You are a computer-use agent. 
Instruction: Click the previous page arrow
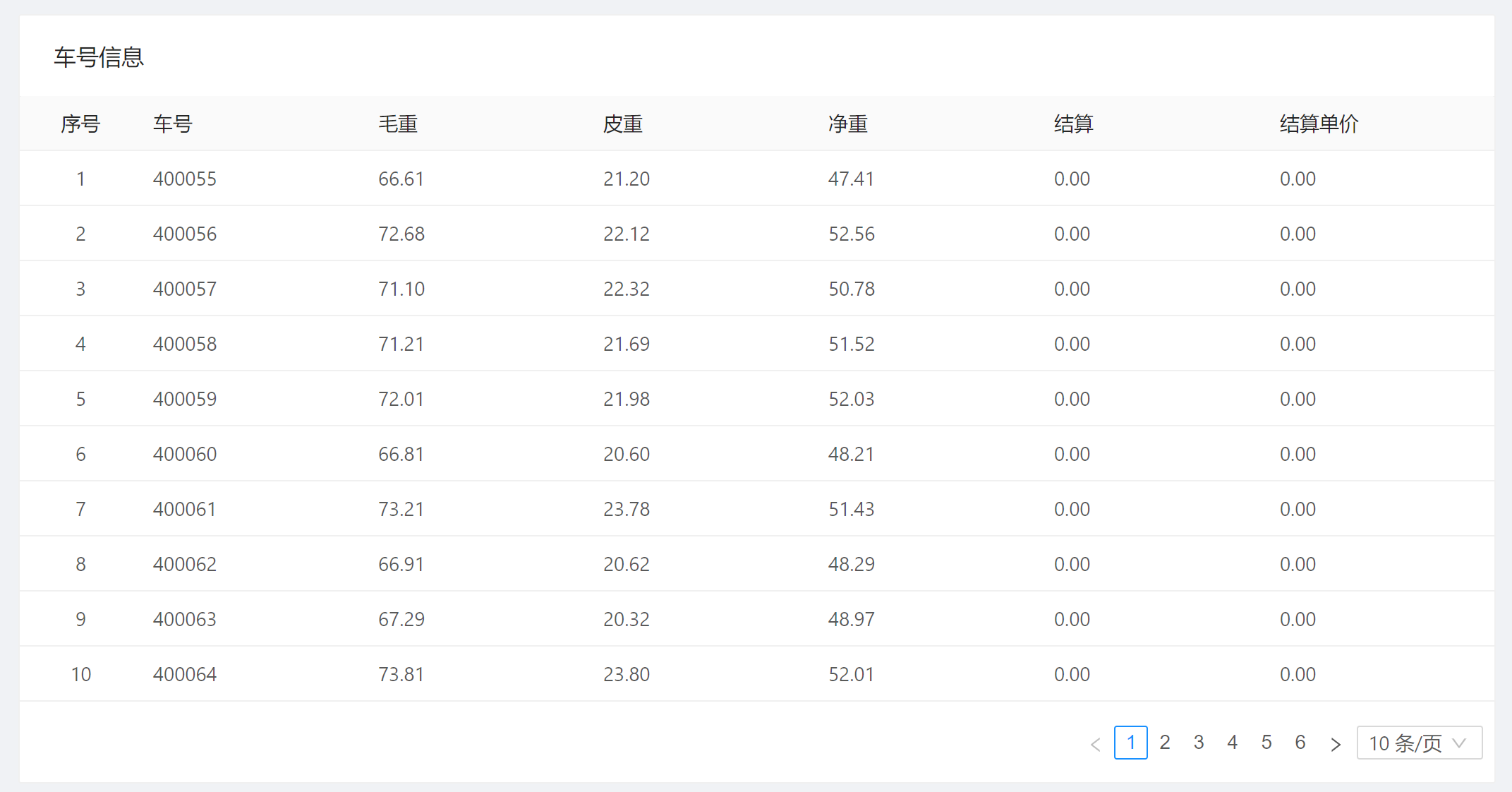point(1096,743)
